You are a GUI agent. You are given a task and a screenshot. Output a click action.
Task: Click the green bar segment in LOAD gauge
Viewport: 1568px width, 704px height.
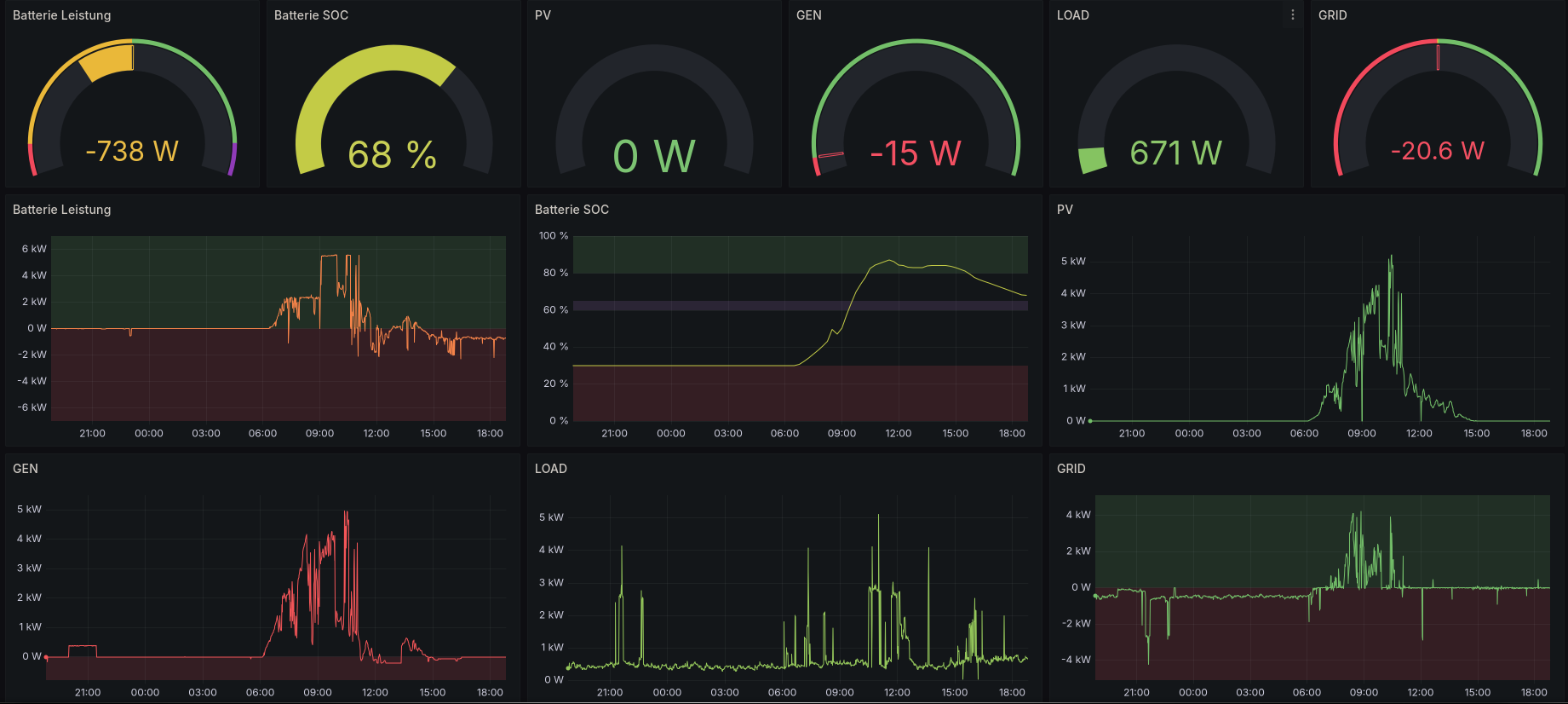tap(1093, 159)
